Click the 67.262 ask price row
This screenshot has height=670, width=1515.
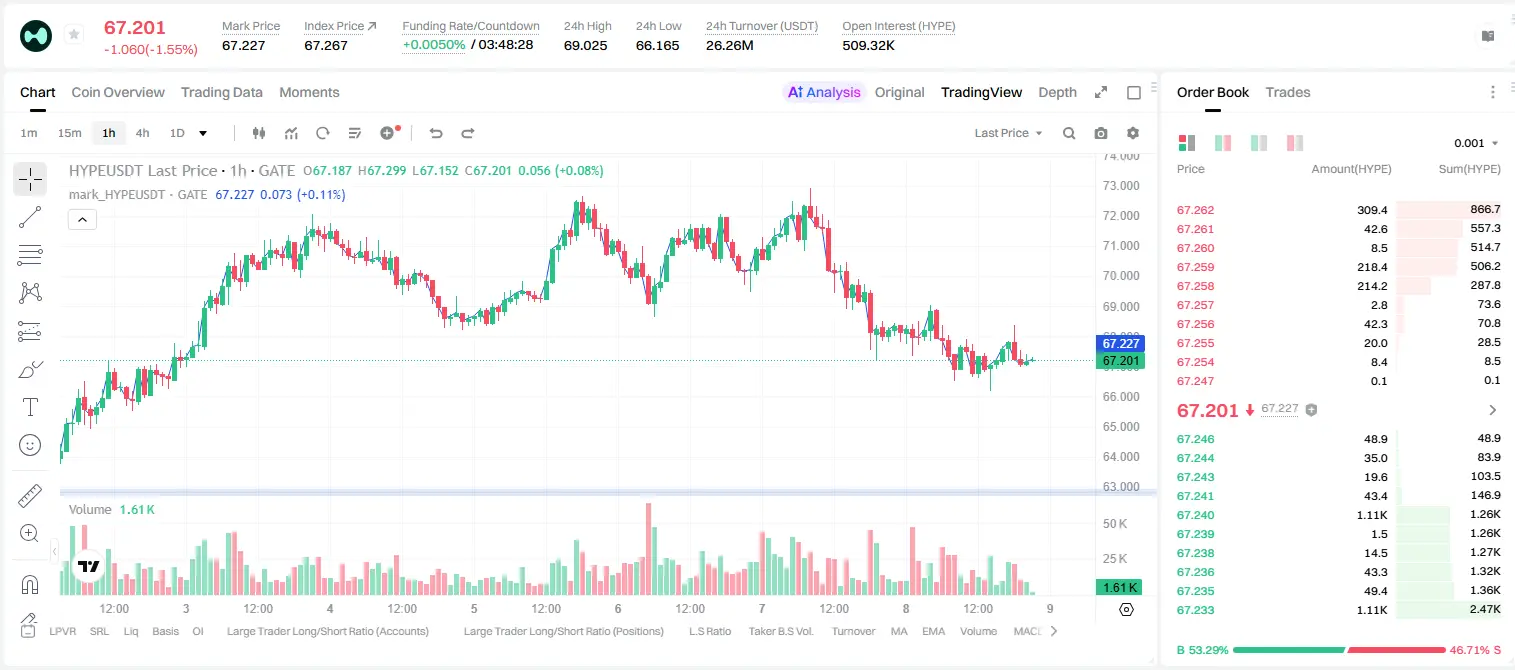(1338, 210)
